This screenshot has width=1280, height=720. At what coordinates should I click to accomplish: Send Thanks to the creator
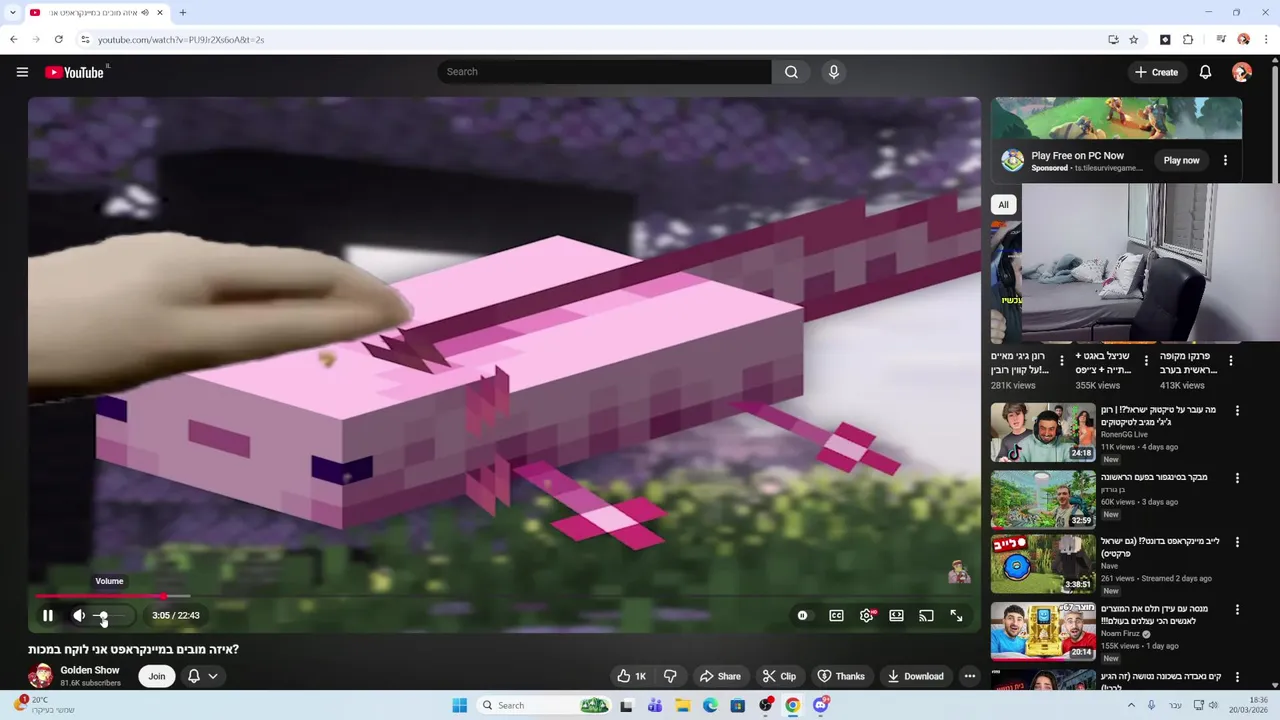pos(841,676)
